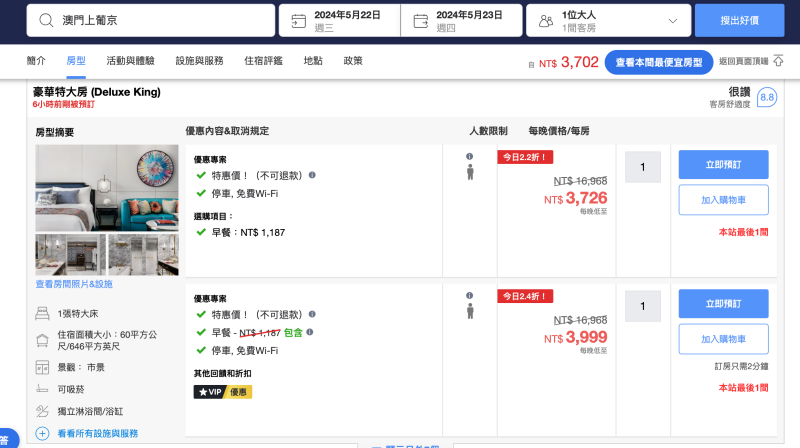Add the NT$ 3,999 rate to cart
The width and height of the screenshot is (800, 448).
(x=723, y=339)
